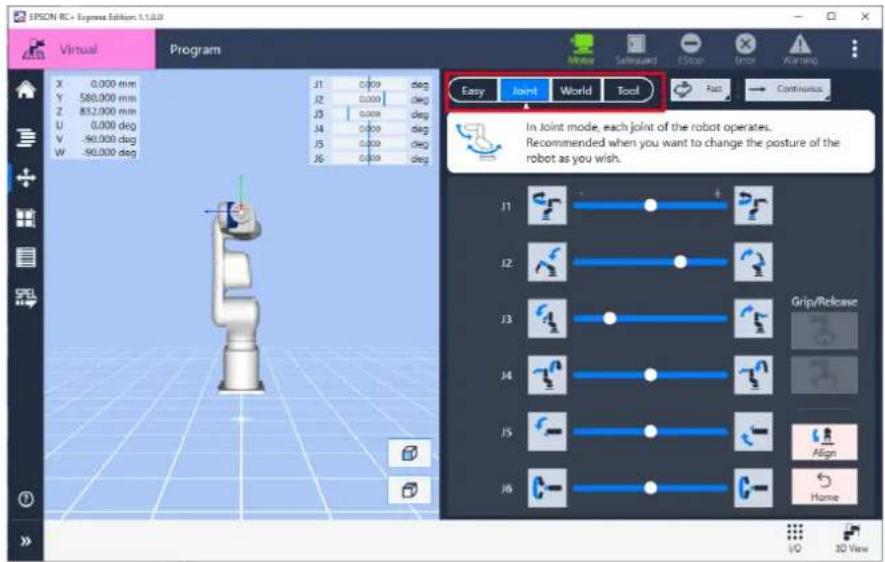885x562 pixels.
Task: Jog J2 in negative direction
Action: (547, 262)
